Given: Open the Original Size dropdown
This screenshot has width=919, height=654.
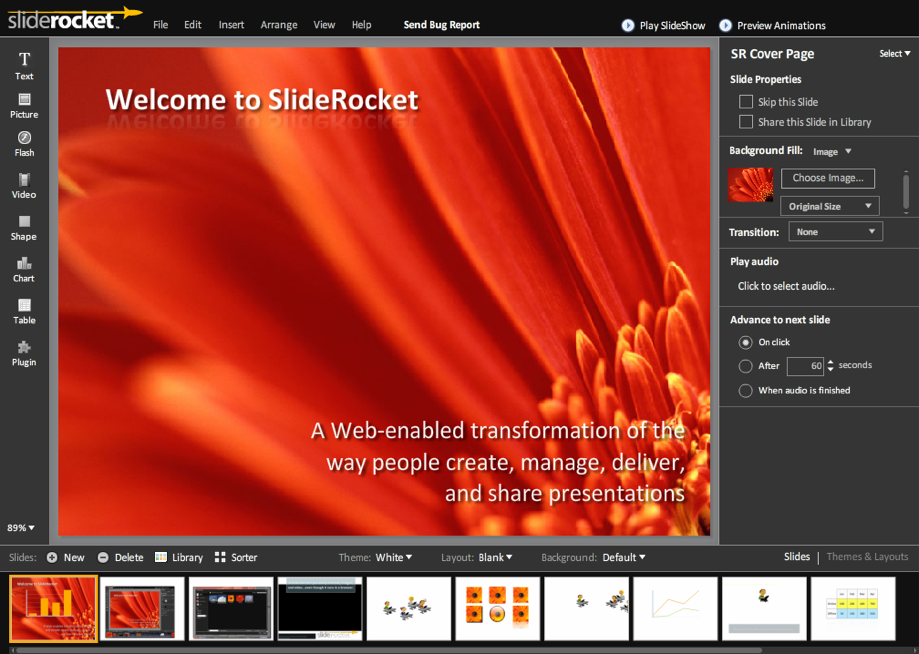Looking at the screenshot, I should coord(829,206).
